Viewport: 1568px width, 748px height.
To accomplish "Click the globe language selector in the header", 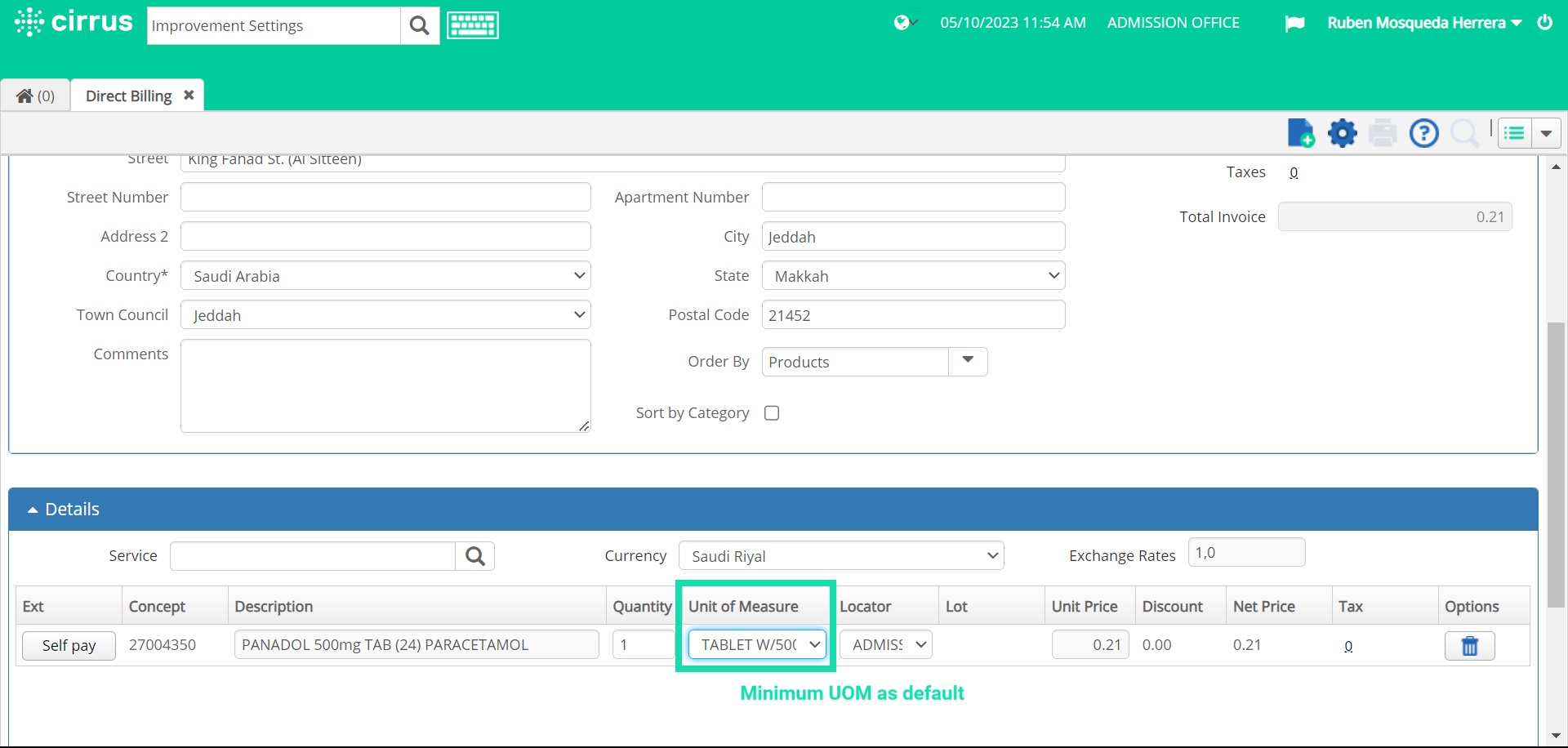I will [903, 22].
